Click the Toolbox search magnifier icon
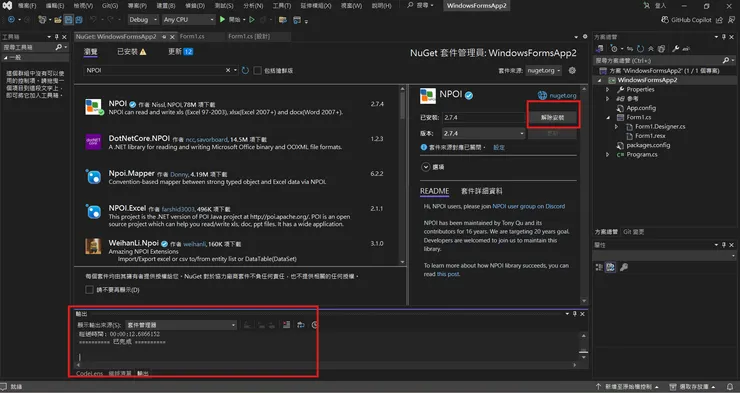The image size is (740, 393). [59, 47]
